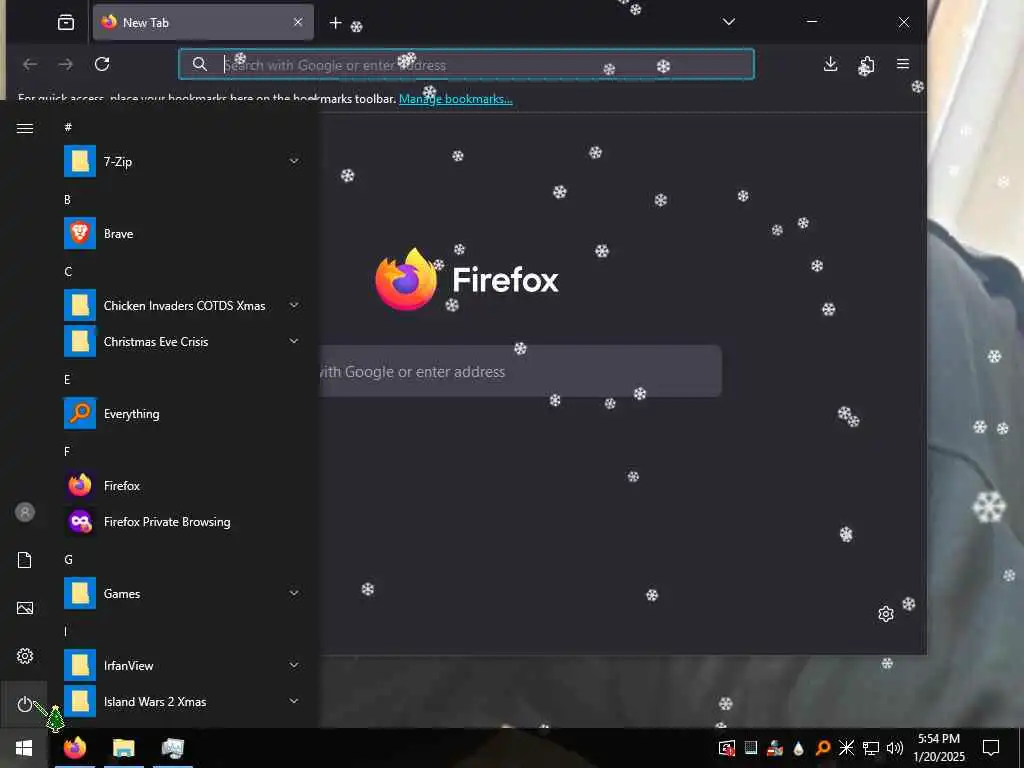Click the Manage bookmarks link
1024x768 pixels.
click(x=456, y=99)
